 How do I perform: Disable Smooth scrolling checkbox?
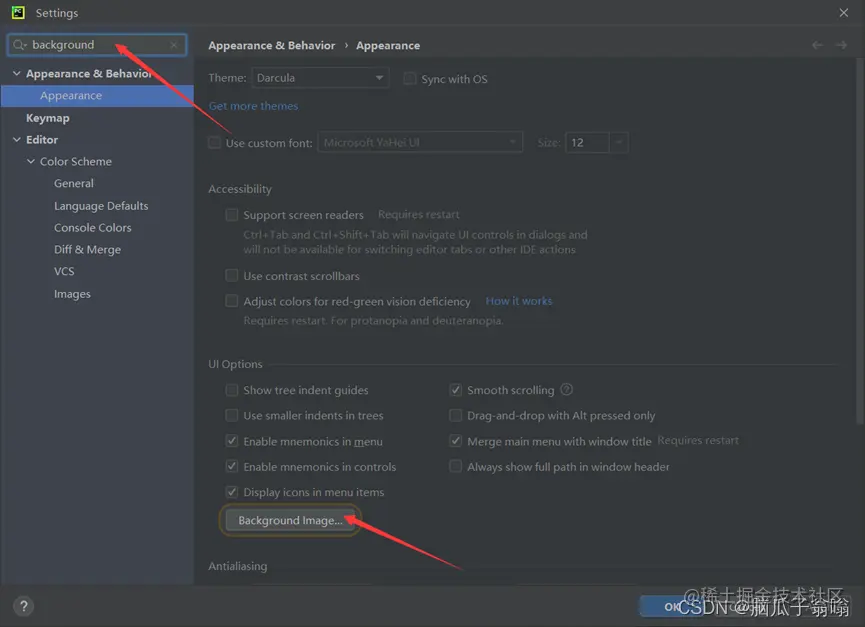pos(456,390)
